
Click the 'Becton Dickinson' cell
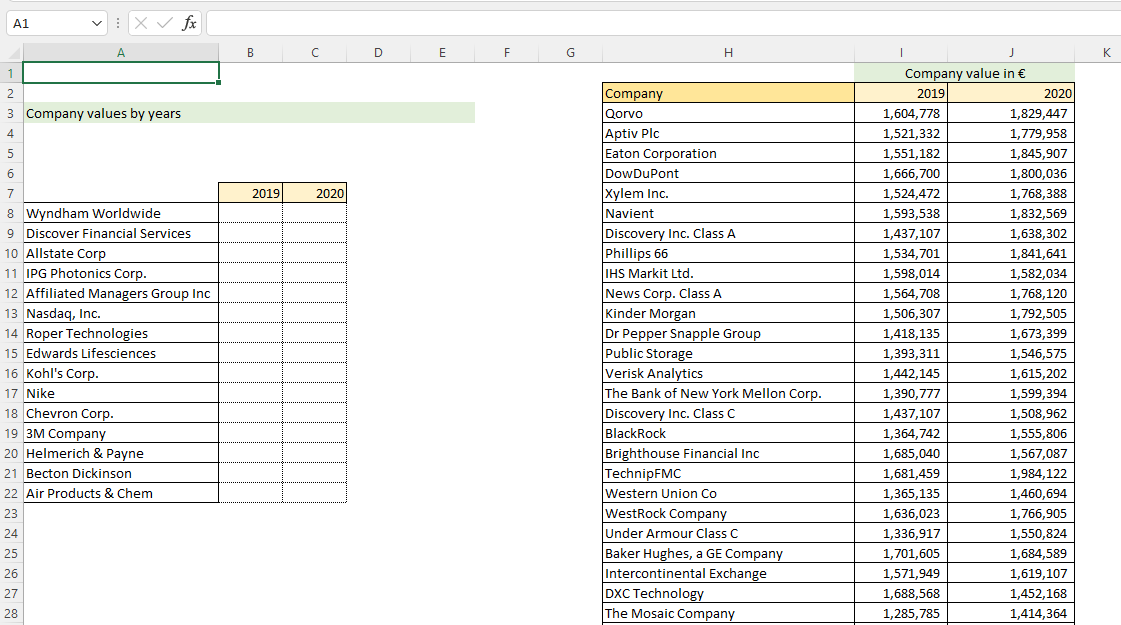click(x=121, y=474)
